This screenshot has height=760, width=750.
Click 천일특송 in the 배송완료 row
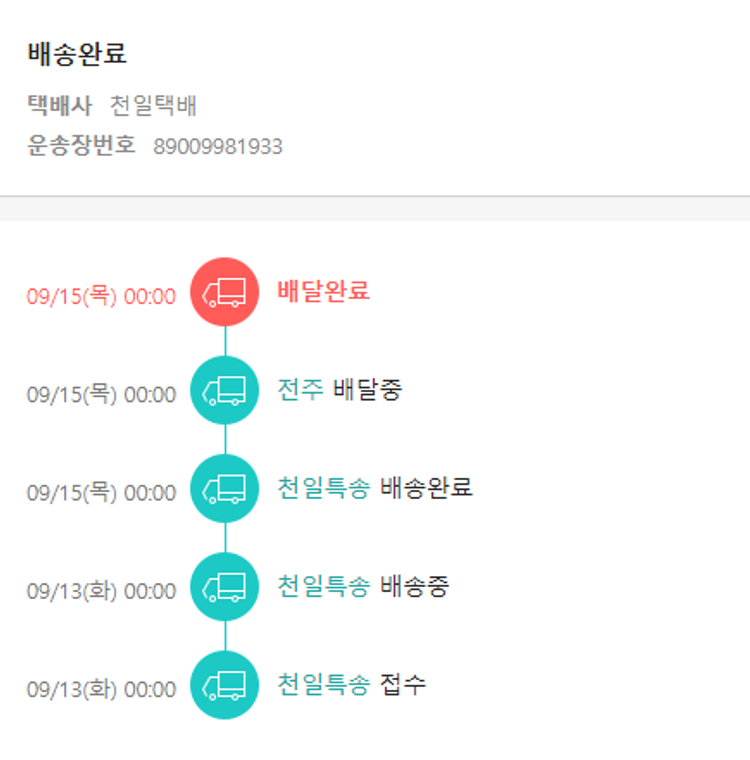point(323,488)
